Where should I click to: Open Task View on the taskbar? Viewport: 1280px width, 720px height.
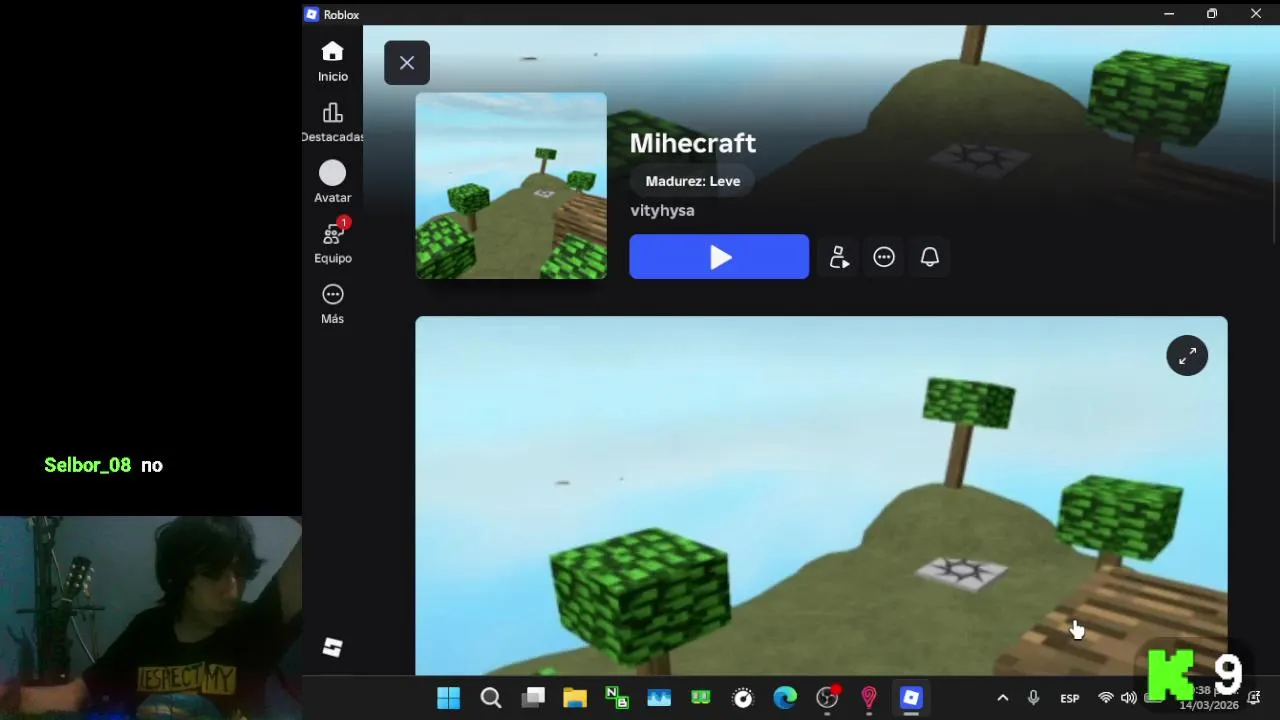click(x=533, y=698)
